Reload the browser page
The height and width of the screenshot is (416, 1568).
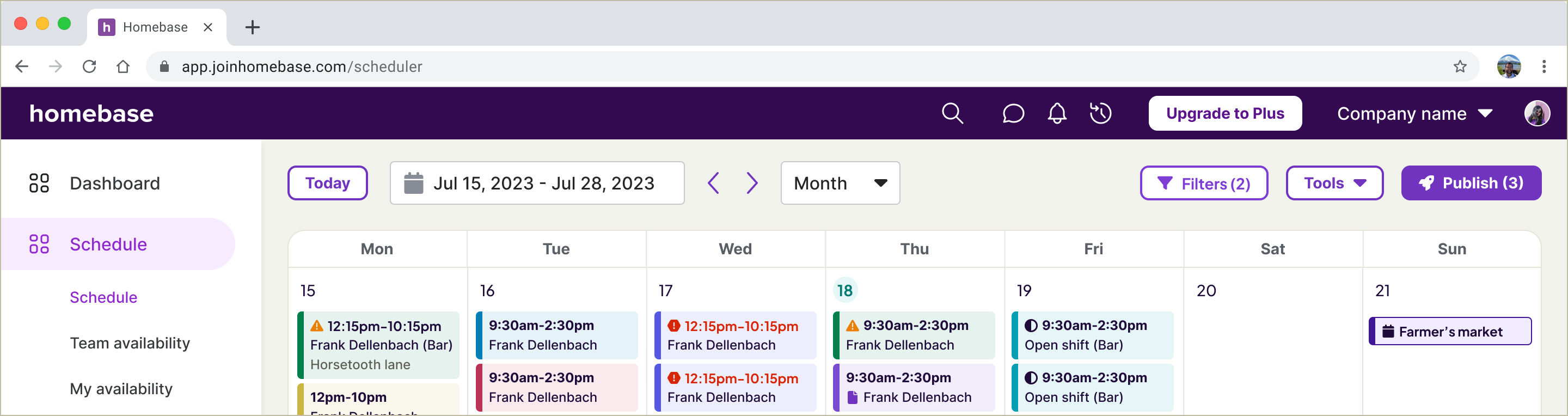[89, 66]
